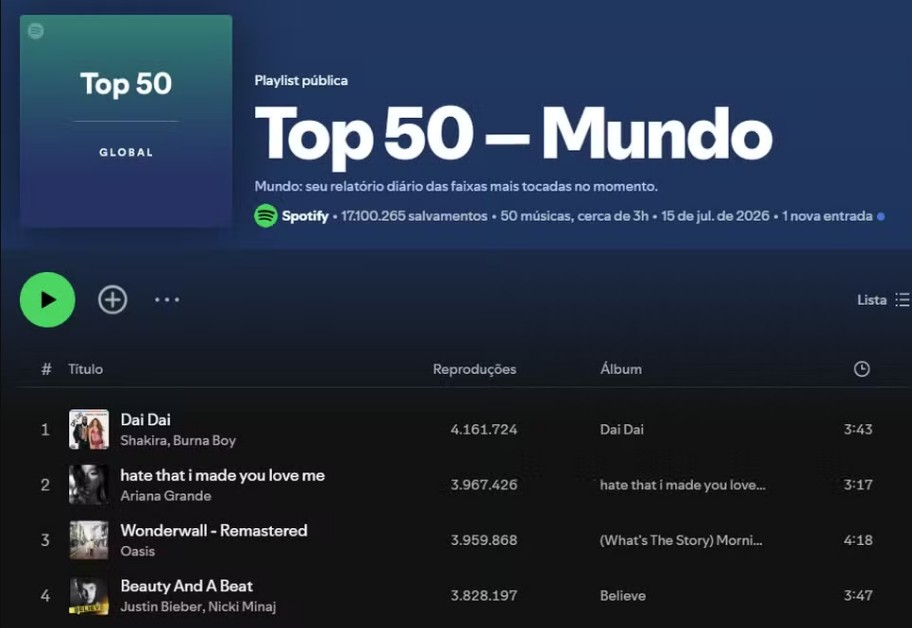Click the 1 nova entrada text
This screenshot has height=628, width=912.
827,216
